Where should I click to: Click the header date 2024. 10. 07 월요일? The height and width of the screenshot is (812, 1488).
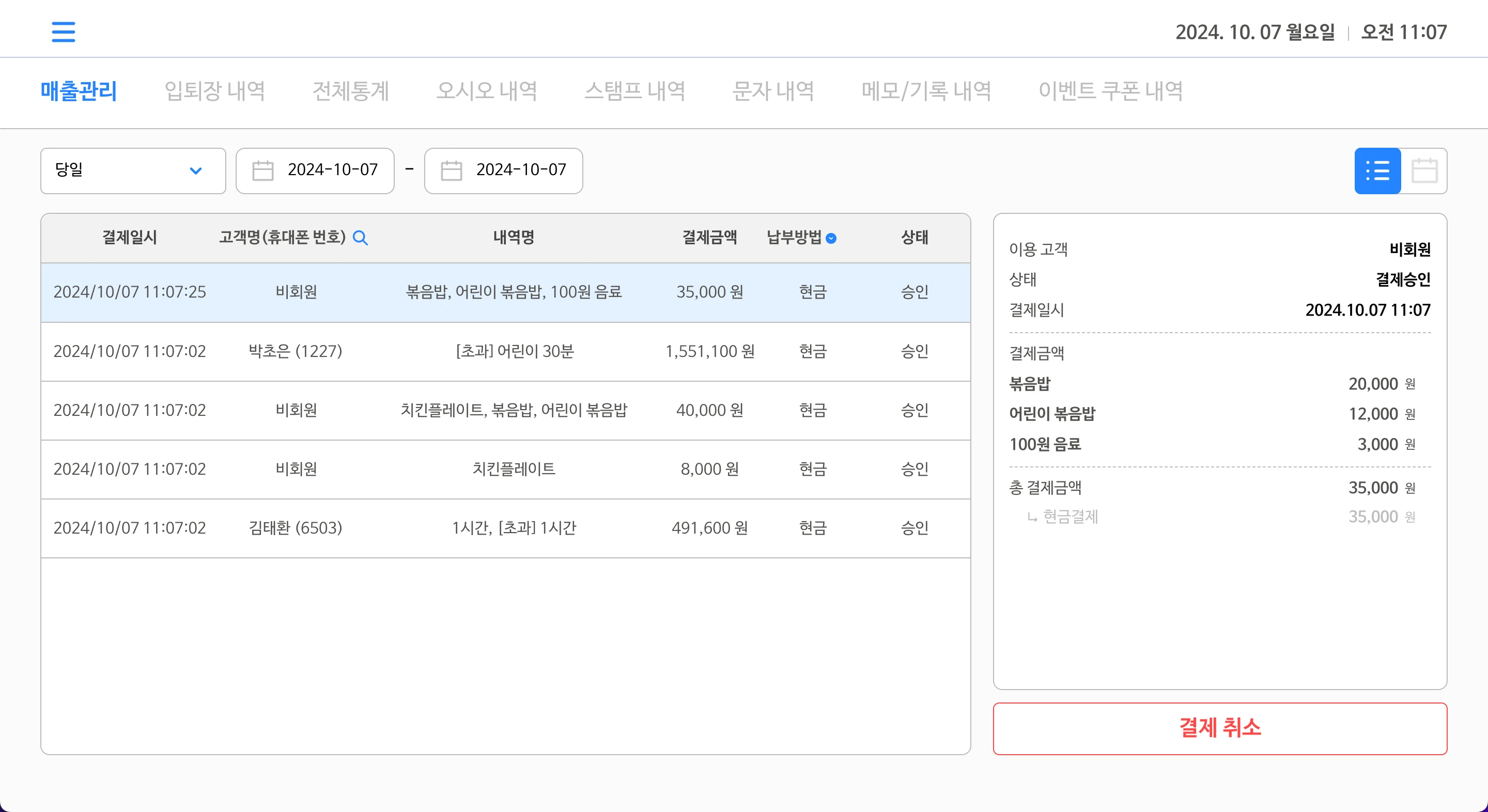pos(1254,32)
